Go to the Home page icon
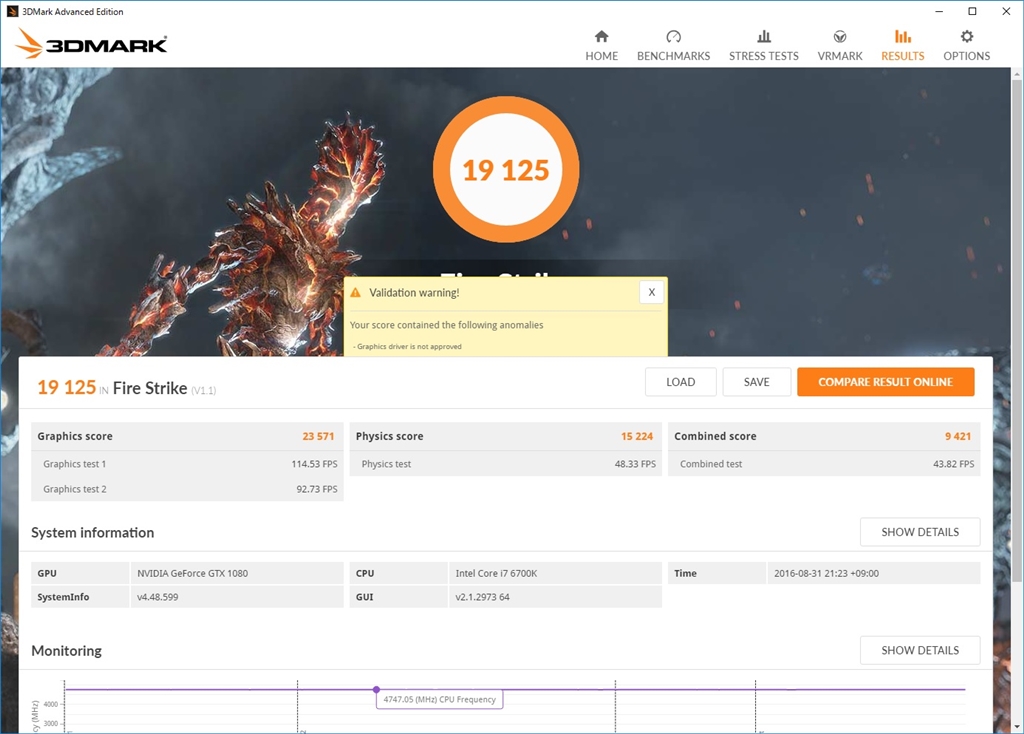This screenshot has width=1024, height=734. click(x=601, y=36)
